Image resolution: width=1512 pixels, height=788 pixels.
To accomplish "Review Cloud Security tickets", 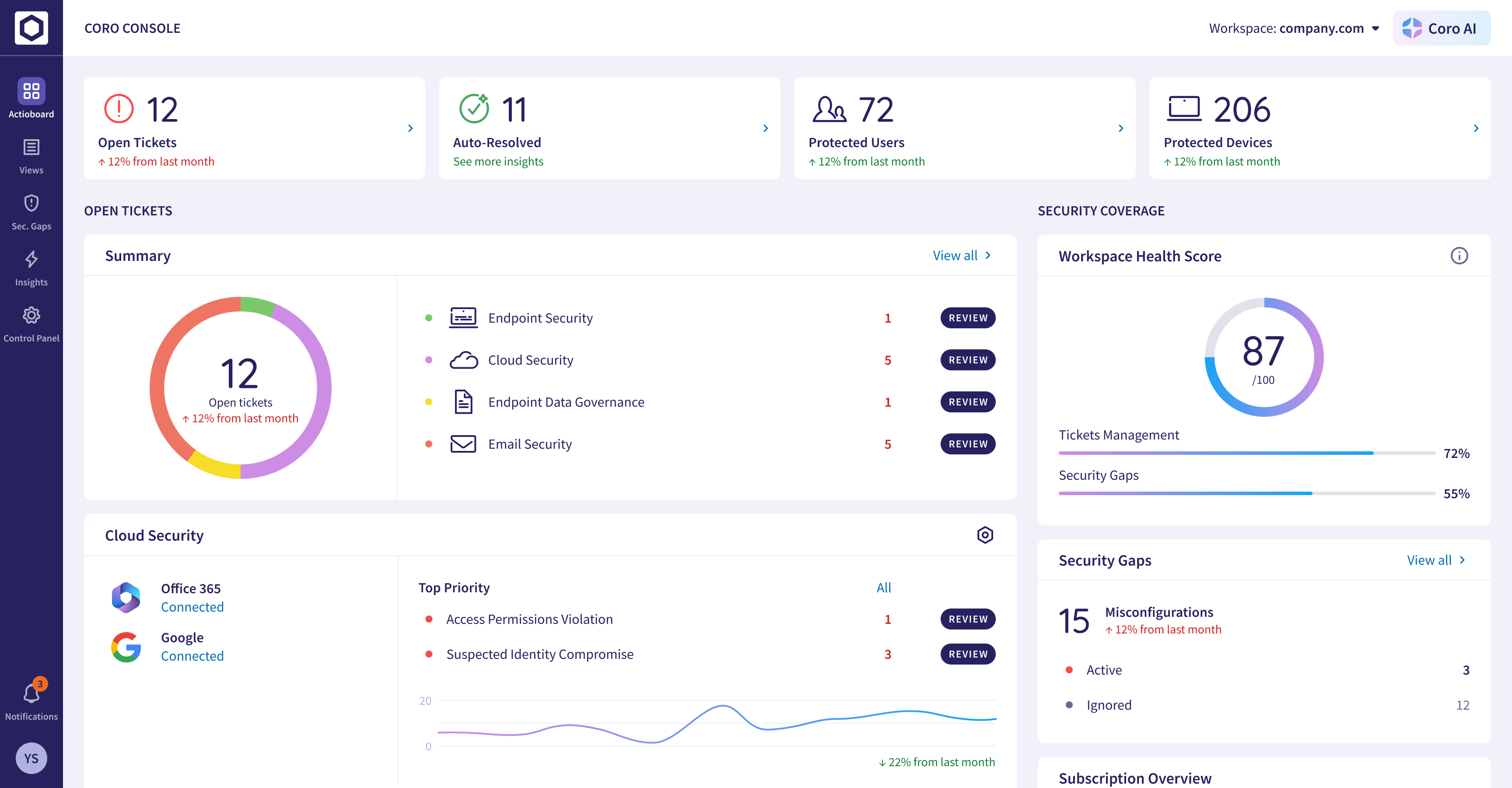I will pyautogui.click(x=967, y=360).
